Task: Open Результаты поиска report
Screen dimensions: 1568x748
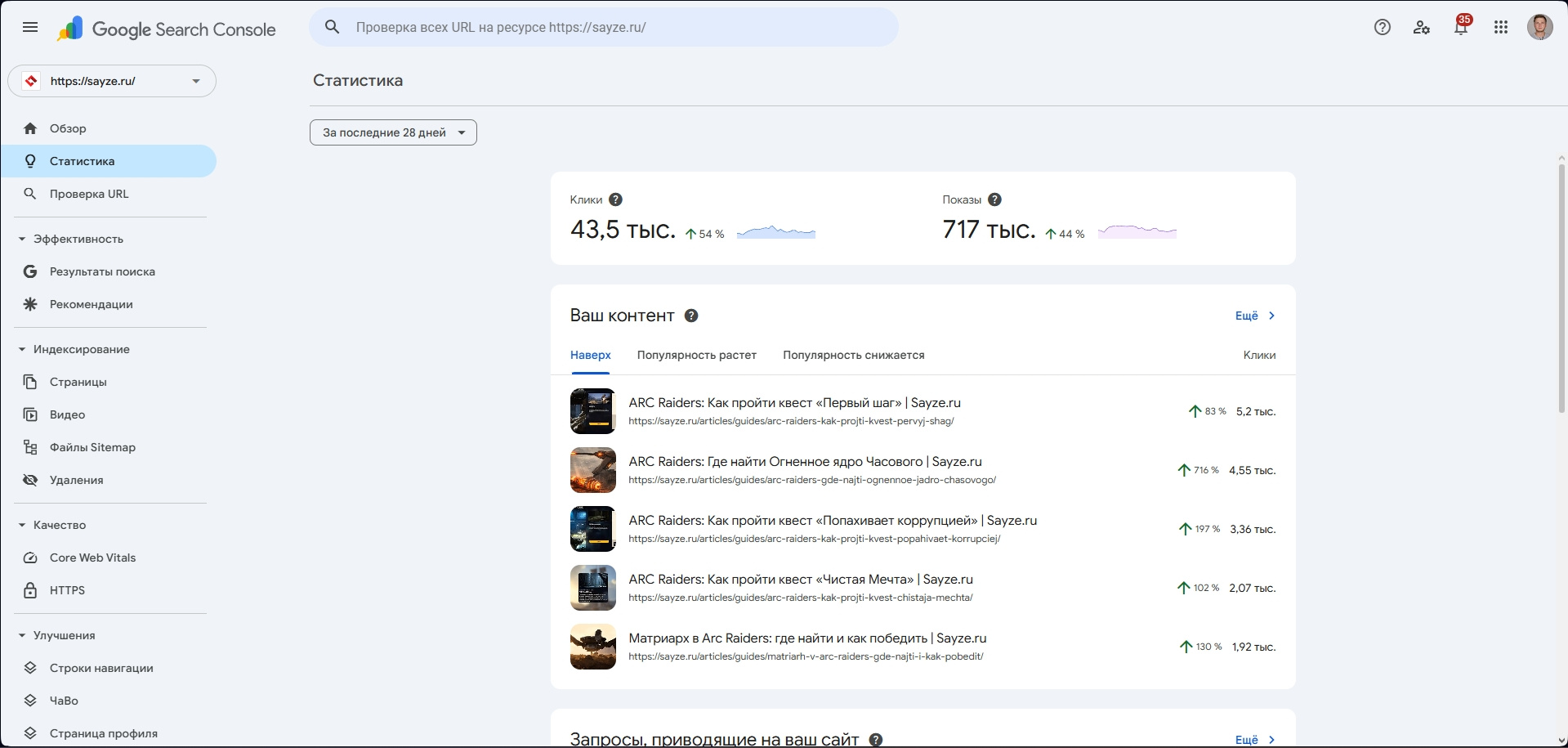Action: (x=109, y=271)
